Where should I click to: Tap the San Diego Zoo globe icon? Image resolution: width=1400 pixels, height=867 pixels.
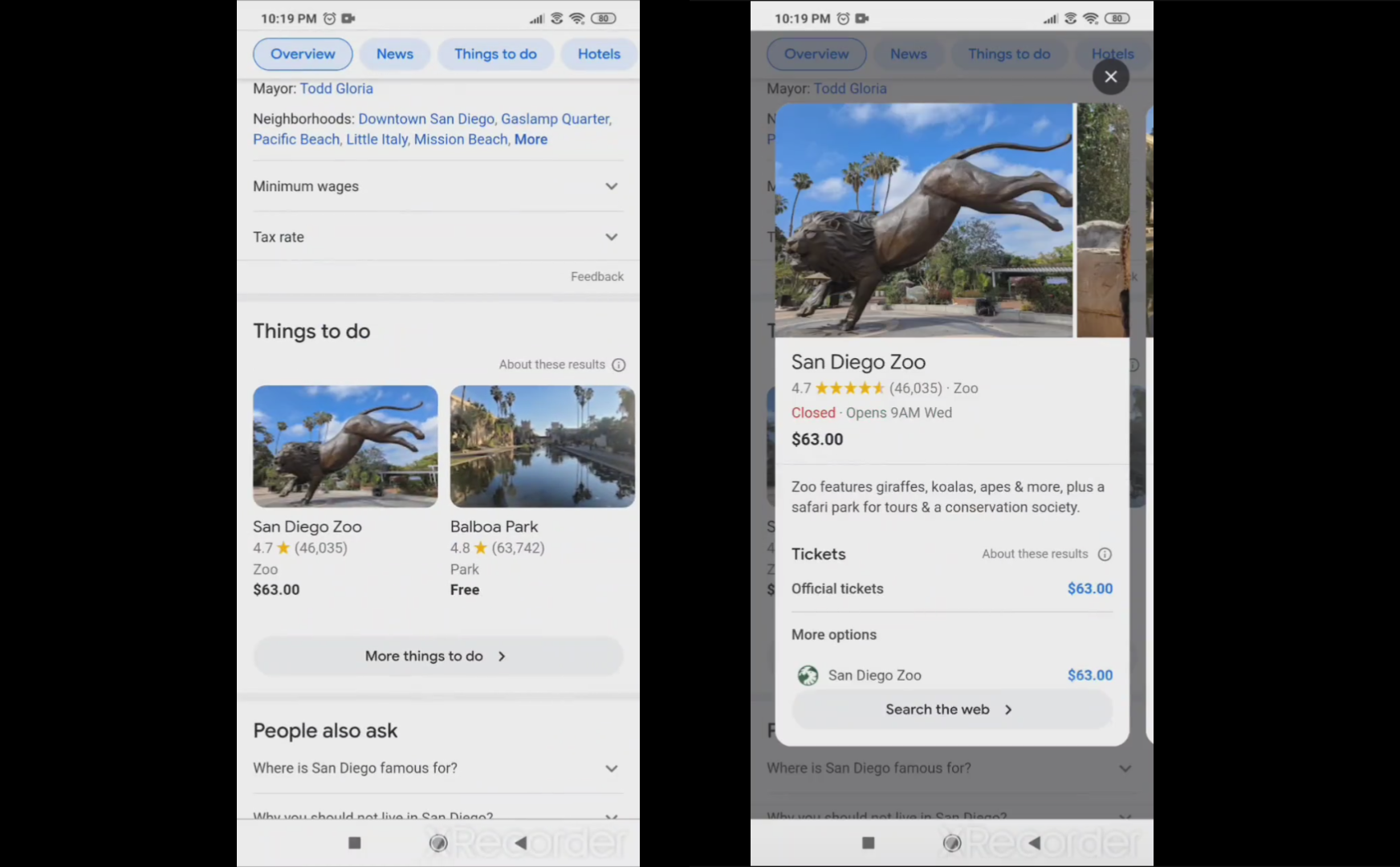click(x=808, y=676)
